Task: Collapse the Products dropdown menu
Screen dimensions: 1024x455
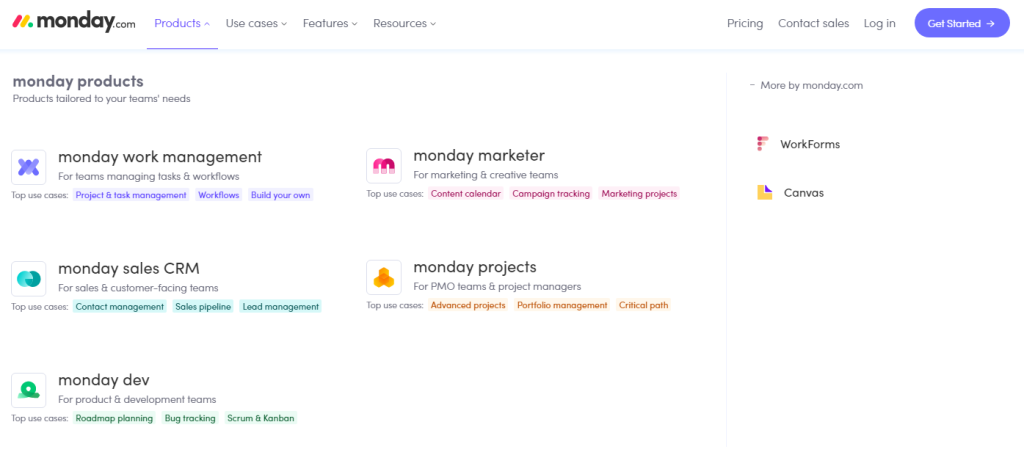Action: (x=182, y=24)
